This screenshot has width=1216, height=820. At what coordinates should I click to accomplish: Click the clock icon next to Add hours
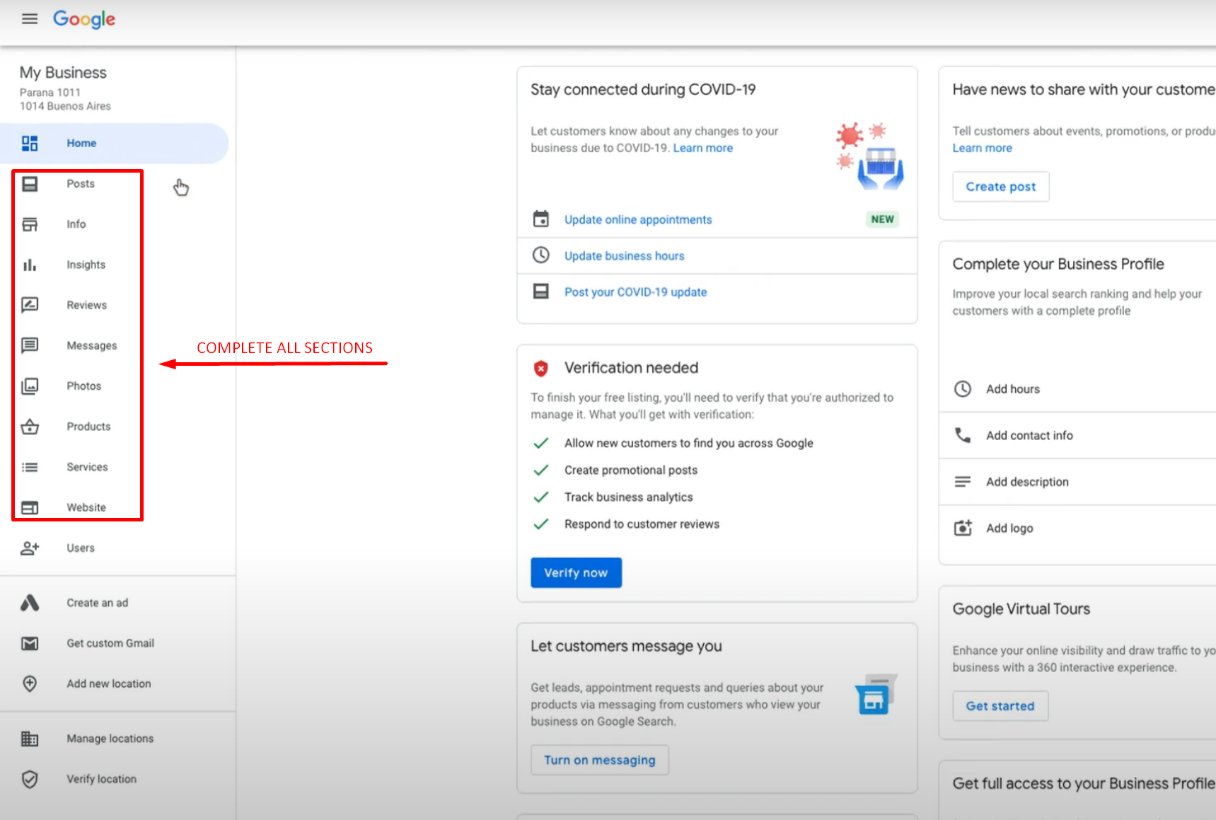click(963, 389)
